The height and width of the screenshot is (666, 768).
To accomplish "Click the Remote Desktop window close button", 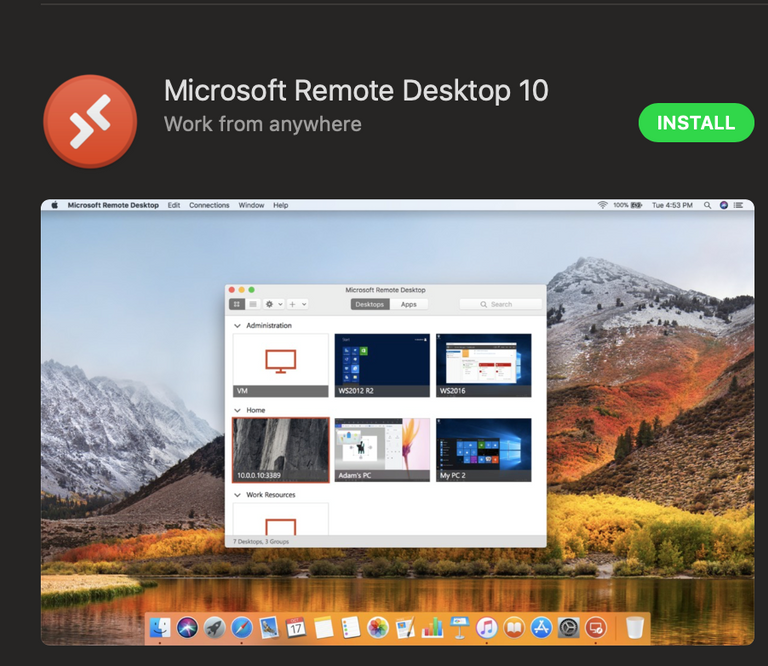I will (x=232, y=290).
